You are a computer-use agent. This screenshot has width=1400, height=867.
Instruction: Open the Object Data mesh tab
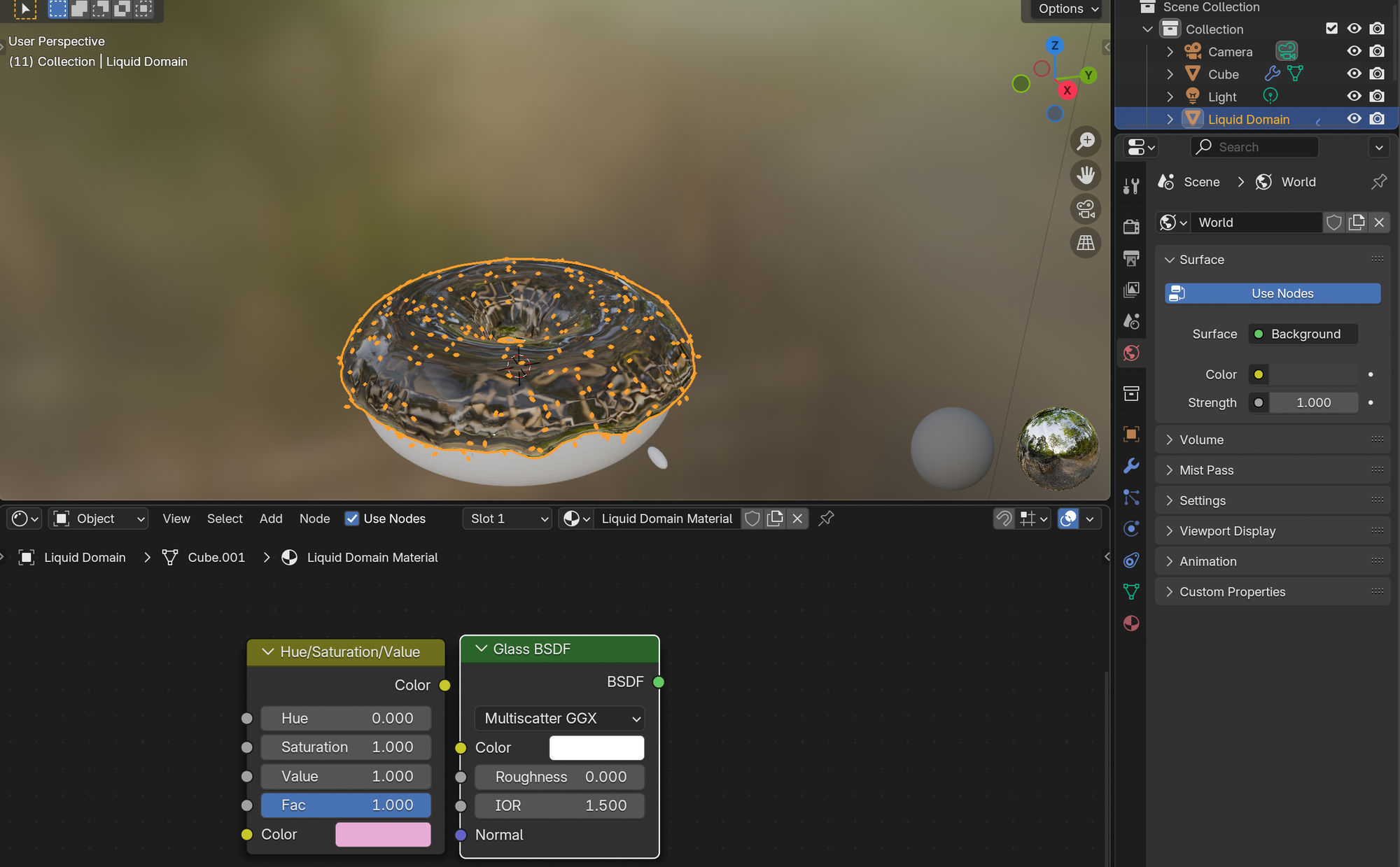(x=1131, y=592)
